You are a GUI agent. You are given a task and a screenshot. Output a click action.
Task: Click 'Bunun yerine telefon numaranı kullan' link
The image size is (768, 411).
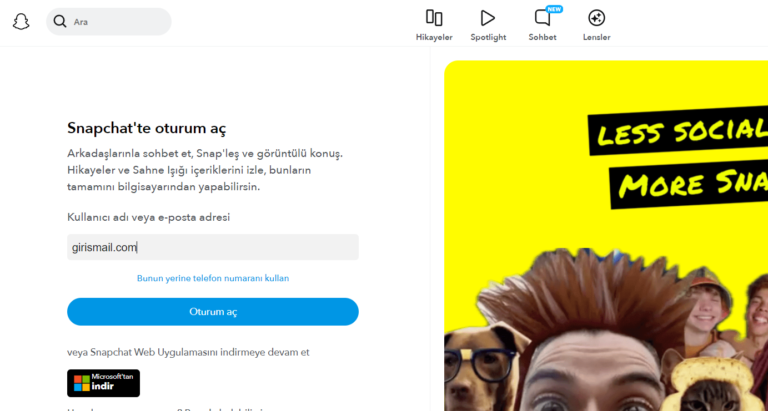coord(212,278)
